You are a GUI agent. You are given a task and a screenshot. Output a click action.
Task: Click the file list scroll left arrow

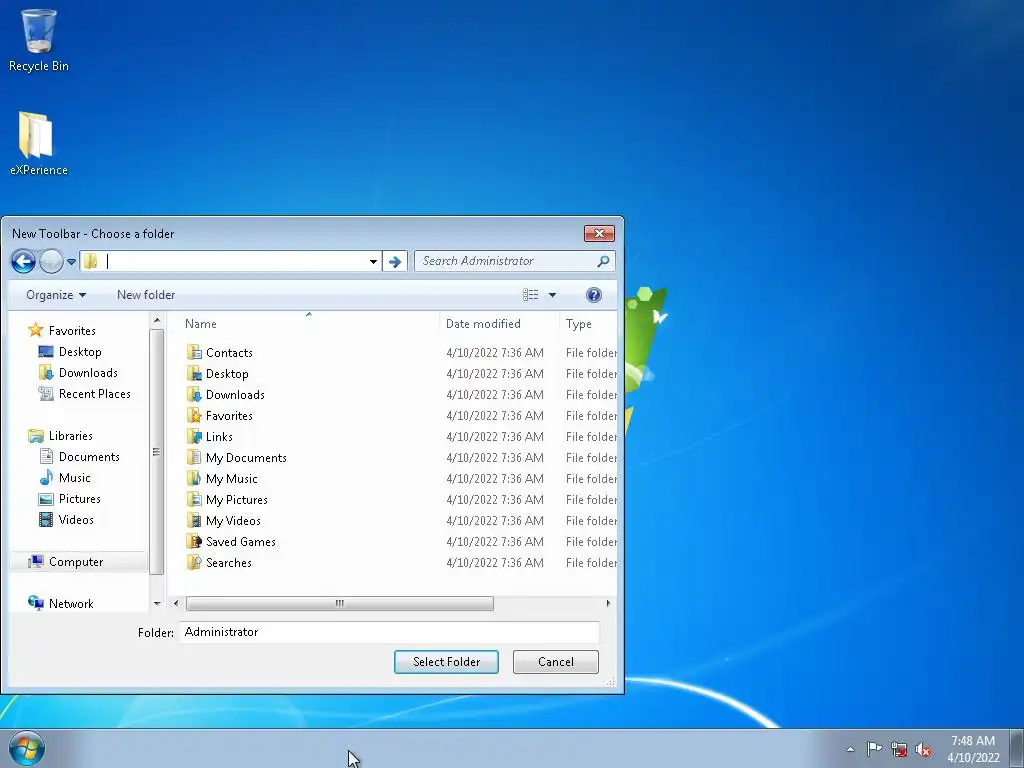pyautogui.click(x=176, y=603)
